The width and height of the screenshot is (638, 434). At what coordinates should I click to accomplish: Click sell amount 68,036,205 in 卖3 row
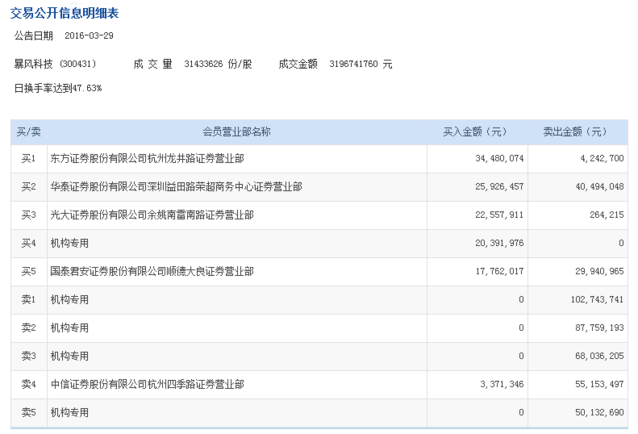click(x=599, y=356)
